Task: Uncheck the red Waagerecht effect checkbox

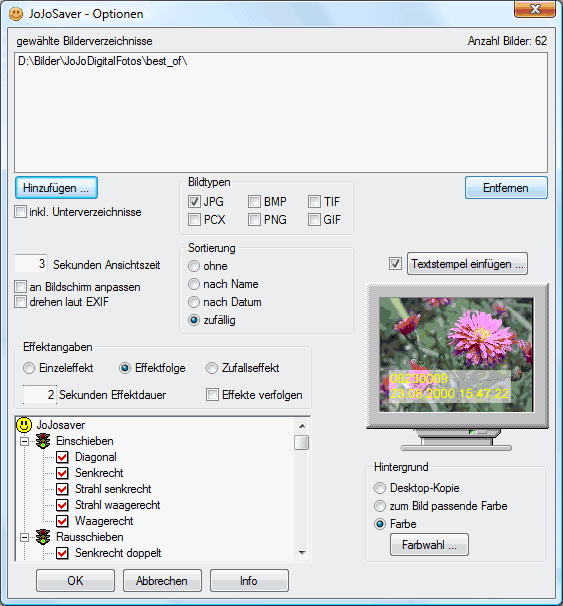Action: (x=62, y=521)
